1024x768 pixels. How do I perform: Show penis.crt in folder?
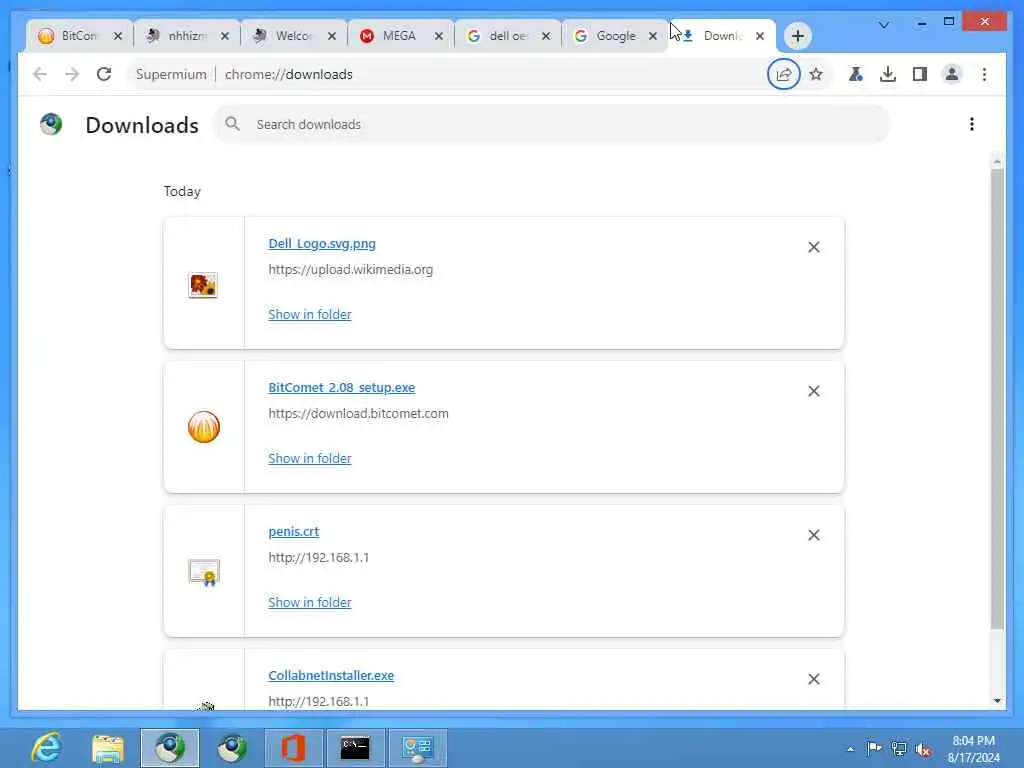point(310,602)
